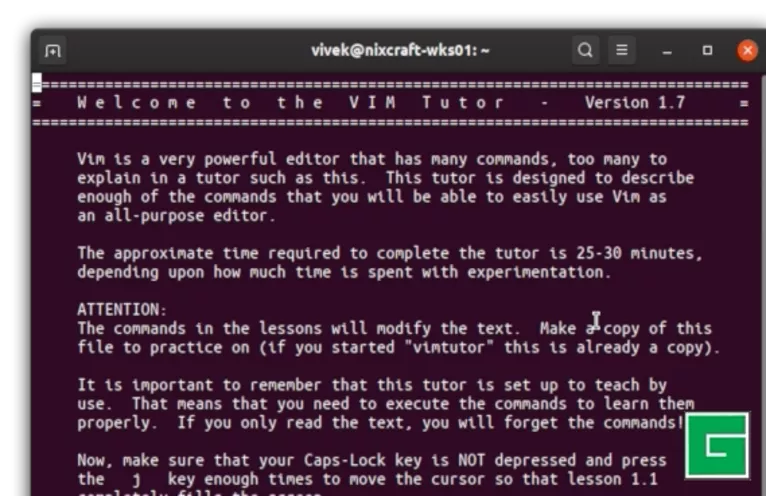Click the word "experimentation" in the terminal
This screenshot has height=496, width=766.
(539, 272)
